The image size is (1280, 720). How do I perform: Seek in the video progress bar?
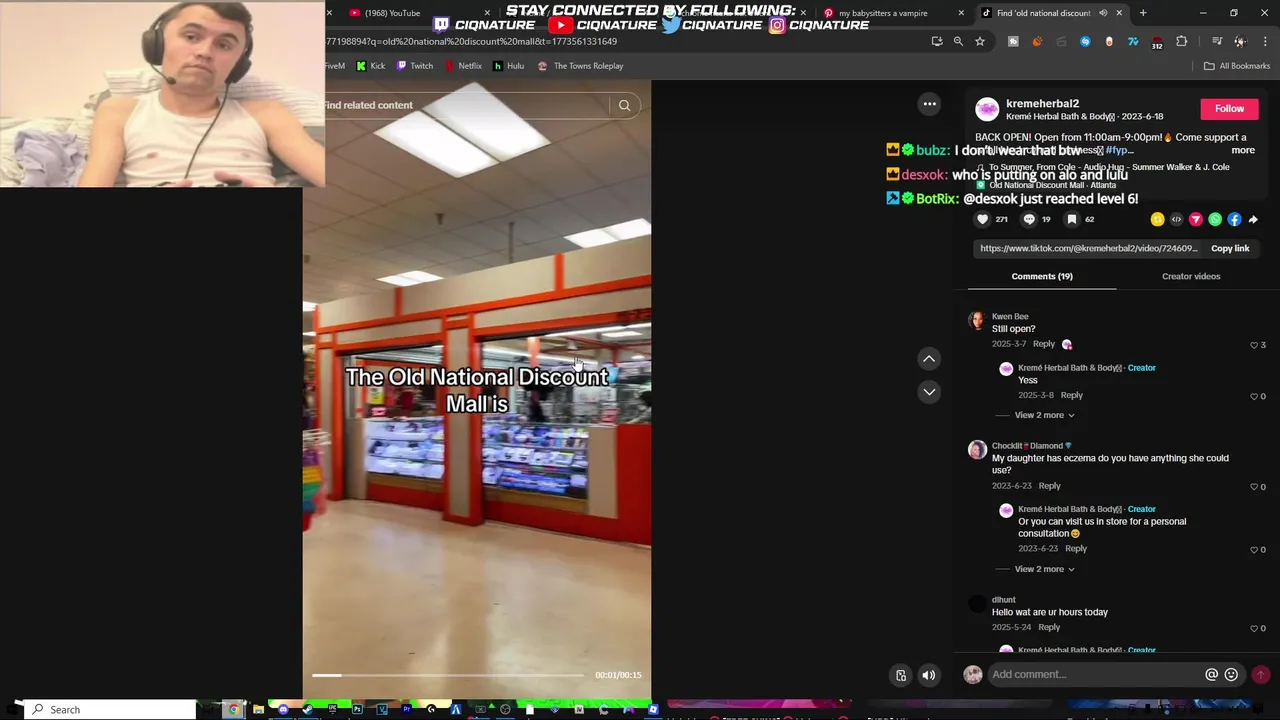tap(447, 675)
